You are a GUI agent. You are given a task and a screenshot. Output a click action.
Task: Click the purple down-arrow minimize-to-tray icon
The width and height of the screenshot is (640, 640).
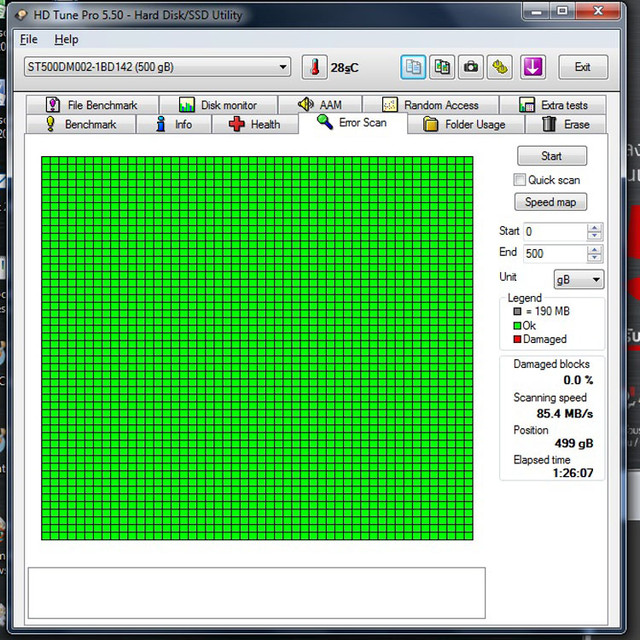[x=533, y=67]
